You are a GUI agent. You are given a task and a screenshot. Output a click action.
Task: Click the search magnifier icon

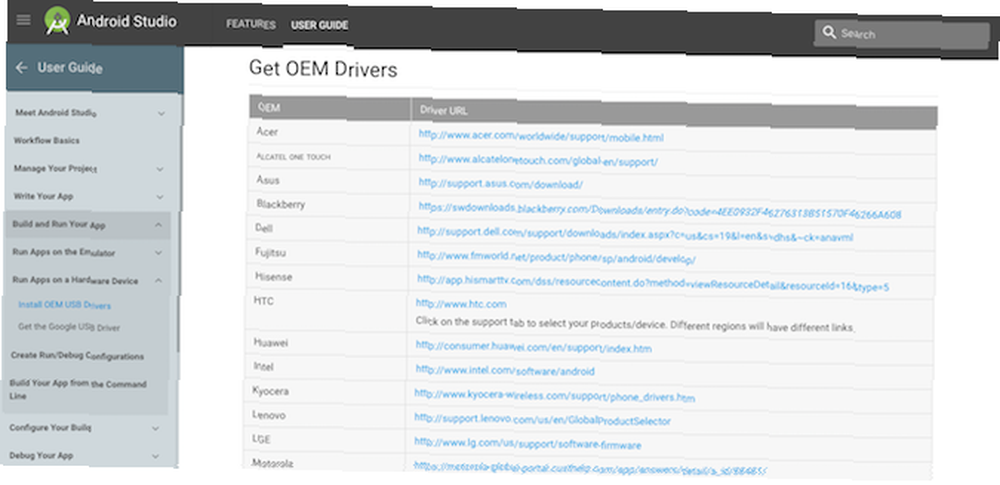pos(828,31)
